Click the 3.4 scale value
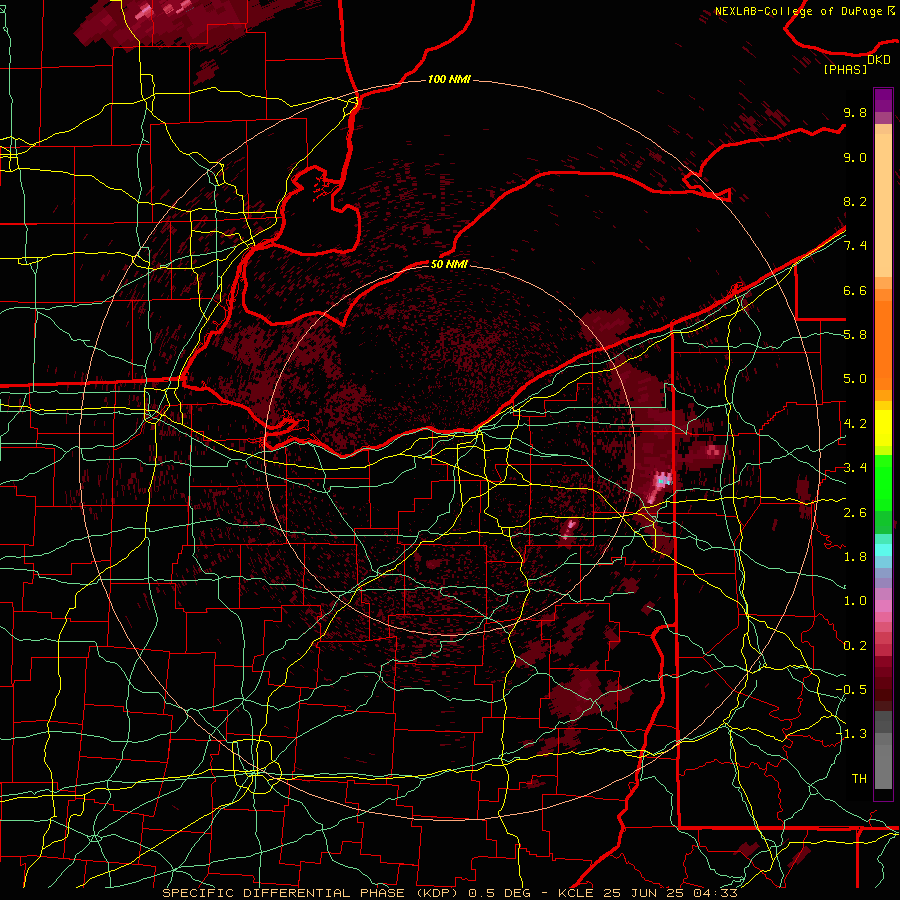The height and width of the screenshot is (900, 900). coord(855,468)
